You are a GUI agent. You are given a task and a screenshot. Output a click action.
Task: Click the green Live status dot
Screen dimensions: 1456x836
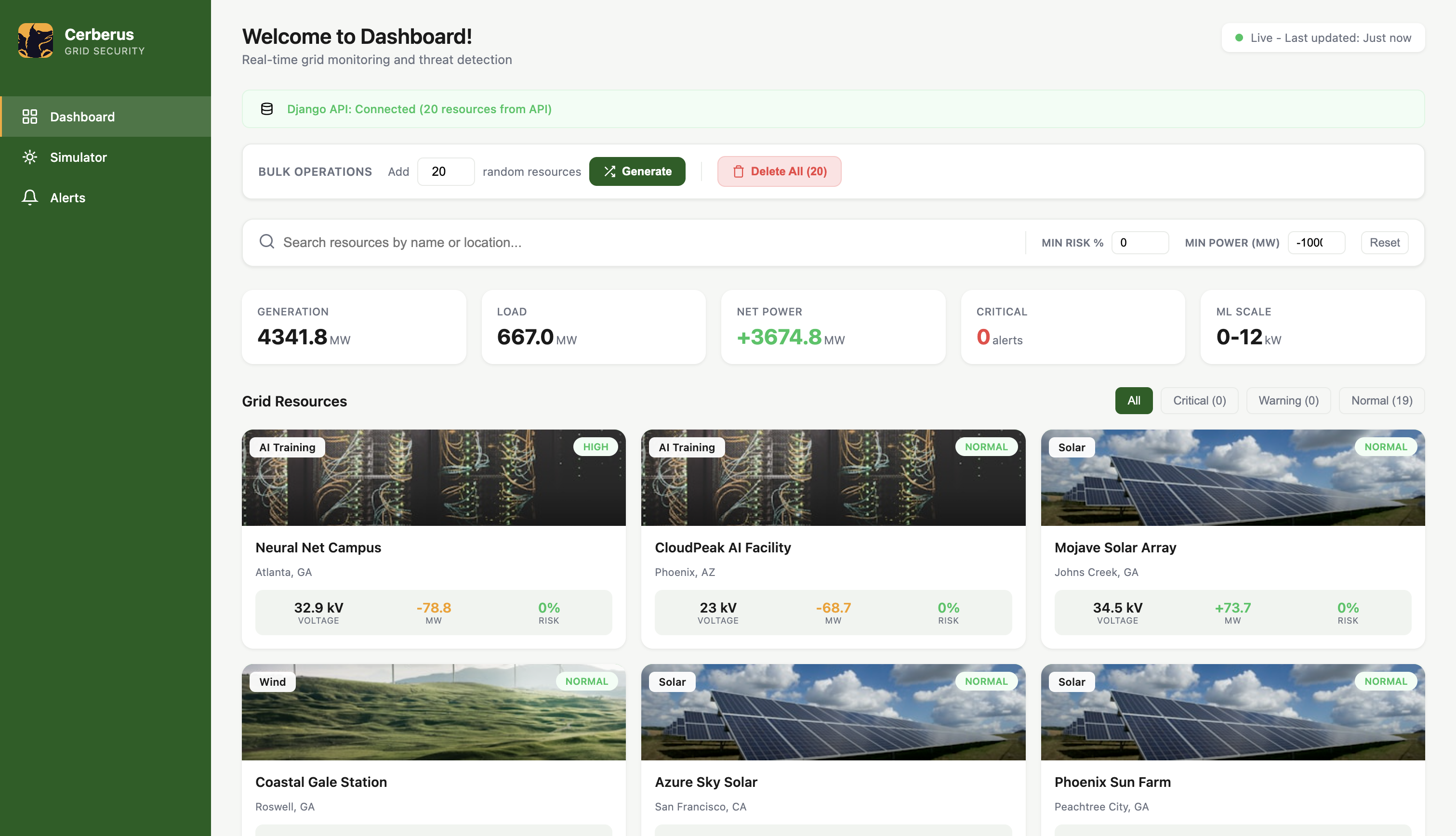coord(1239,38)
